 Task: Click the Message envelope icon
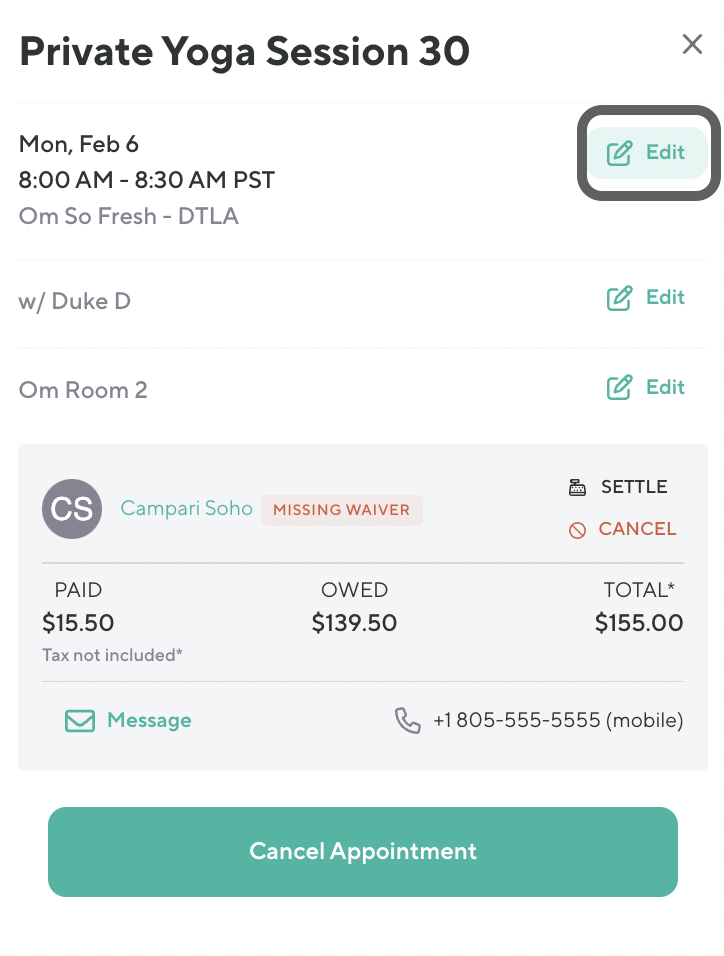(80, 721)
